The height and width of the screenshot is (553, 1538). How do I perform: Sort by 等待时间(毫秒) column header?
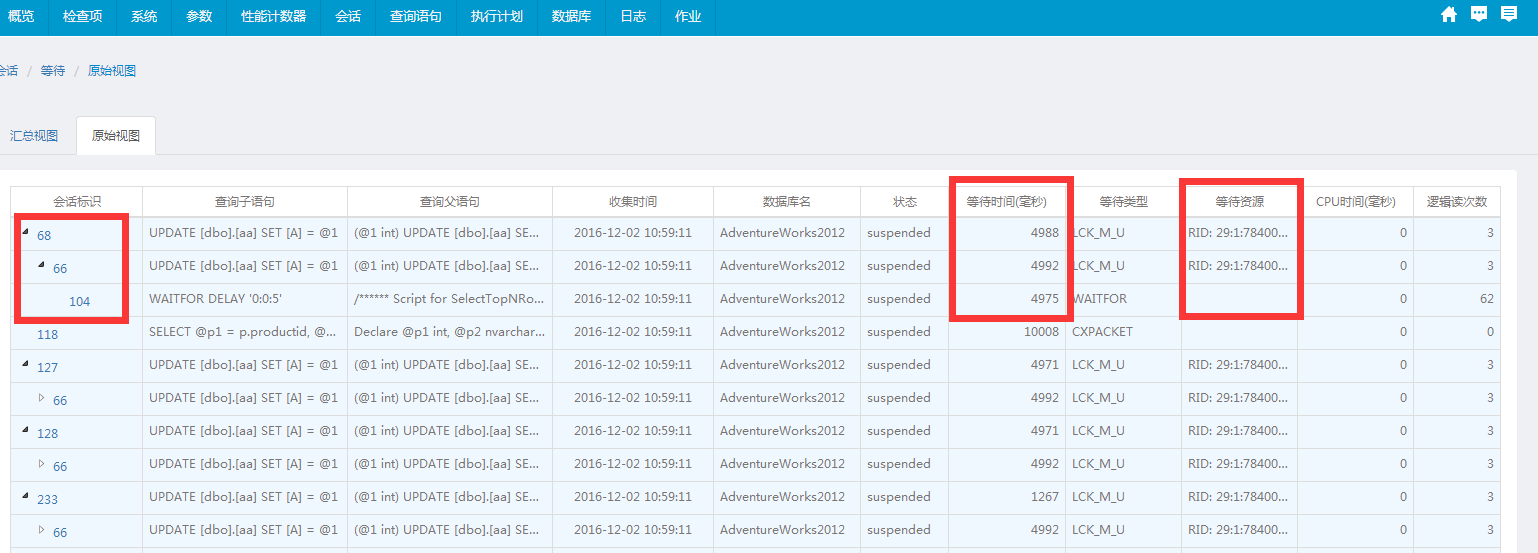1006,202
